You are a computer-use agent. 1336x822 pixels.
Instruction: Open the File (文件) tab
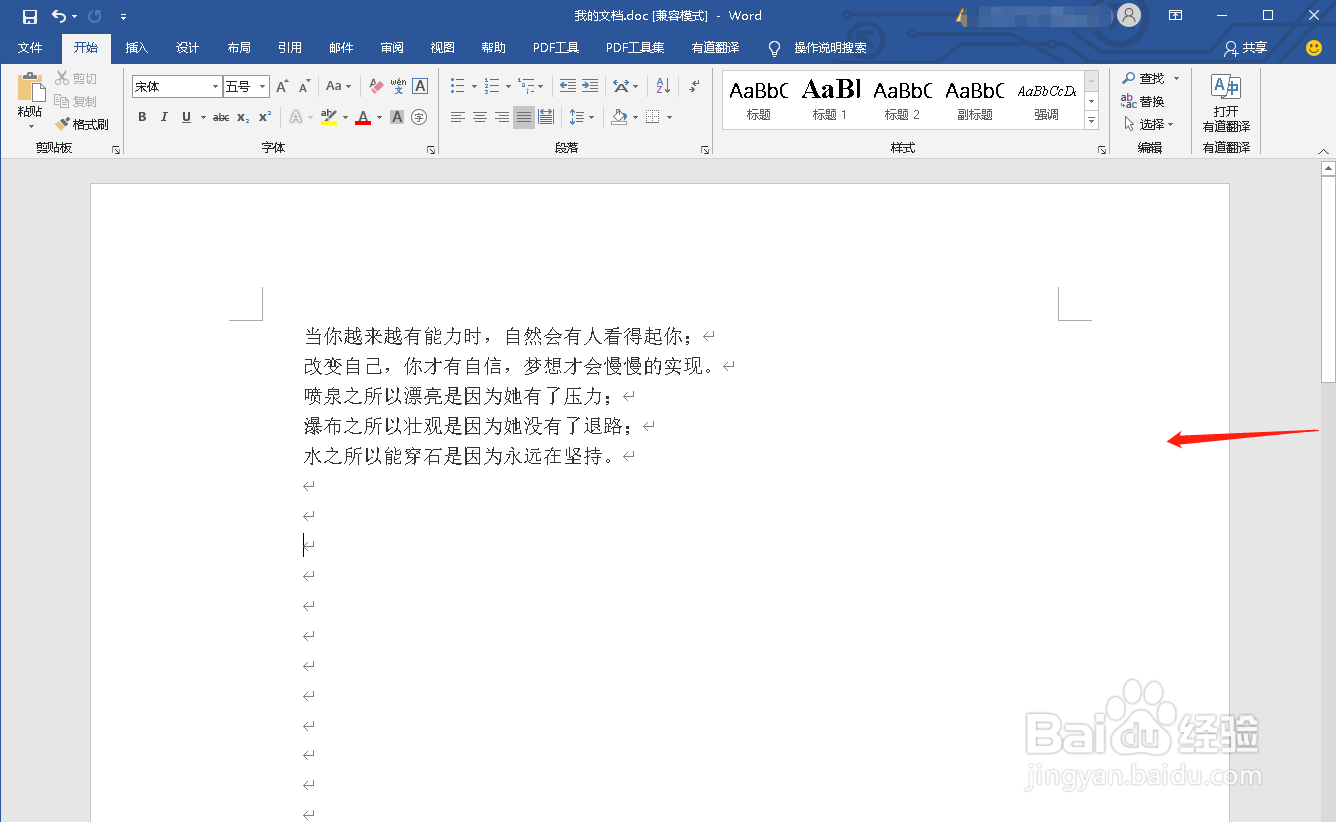click(x=30, y=48)
